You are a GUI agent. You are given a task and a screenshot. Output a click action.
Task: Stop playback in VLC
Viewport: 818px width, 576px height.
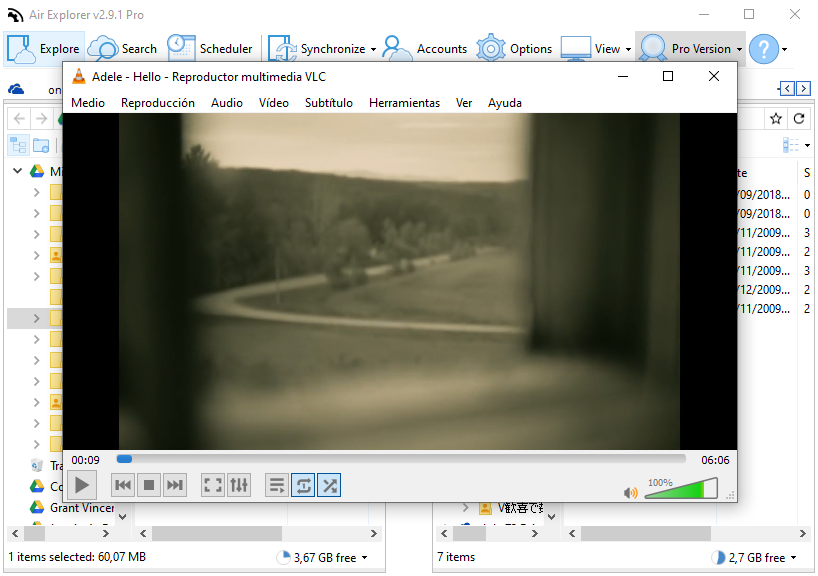point(149,485)
